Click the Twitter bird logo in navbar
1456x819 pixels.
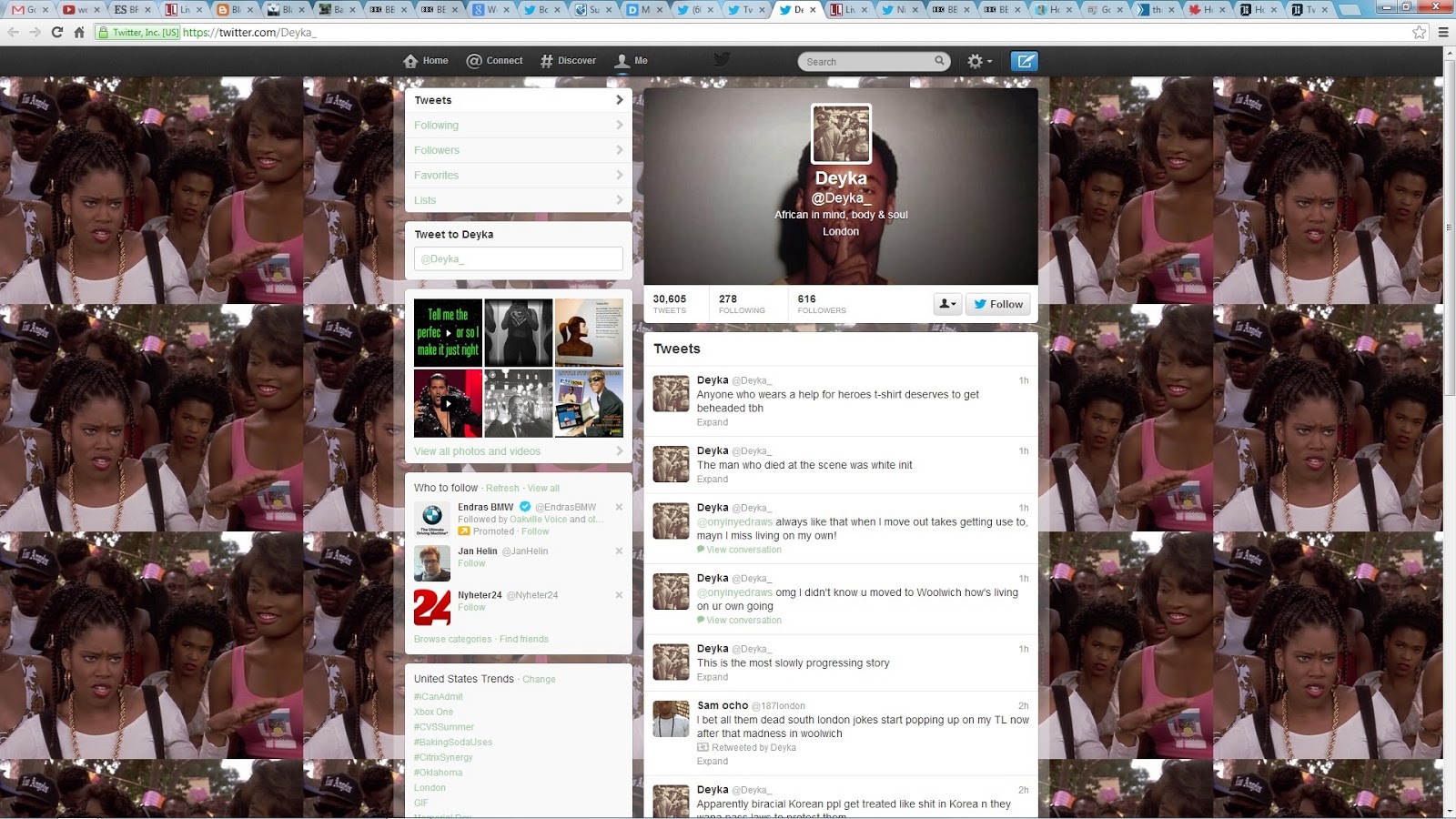[722, 60]
